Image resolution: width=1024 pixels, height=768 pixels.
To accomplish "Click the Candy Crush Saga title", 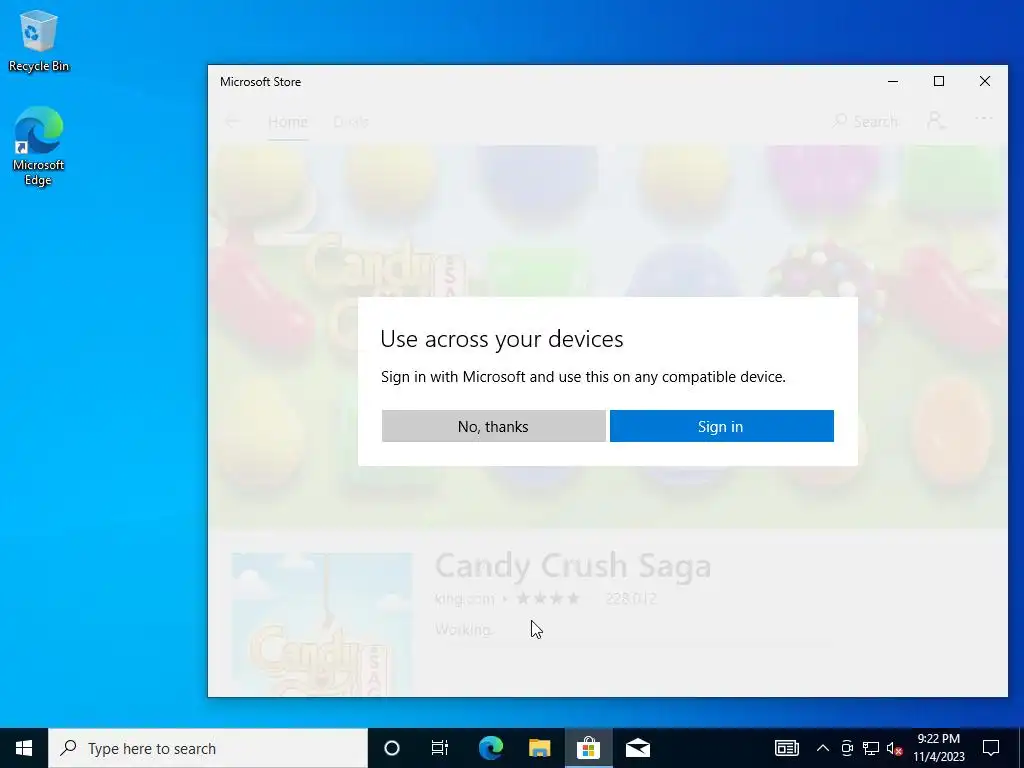I will pyautogui.click(x=573, y=566).
